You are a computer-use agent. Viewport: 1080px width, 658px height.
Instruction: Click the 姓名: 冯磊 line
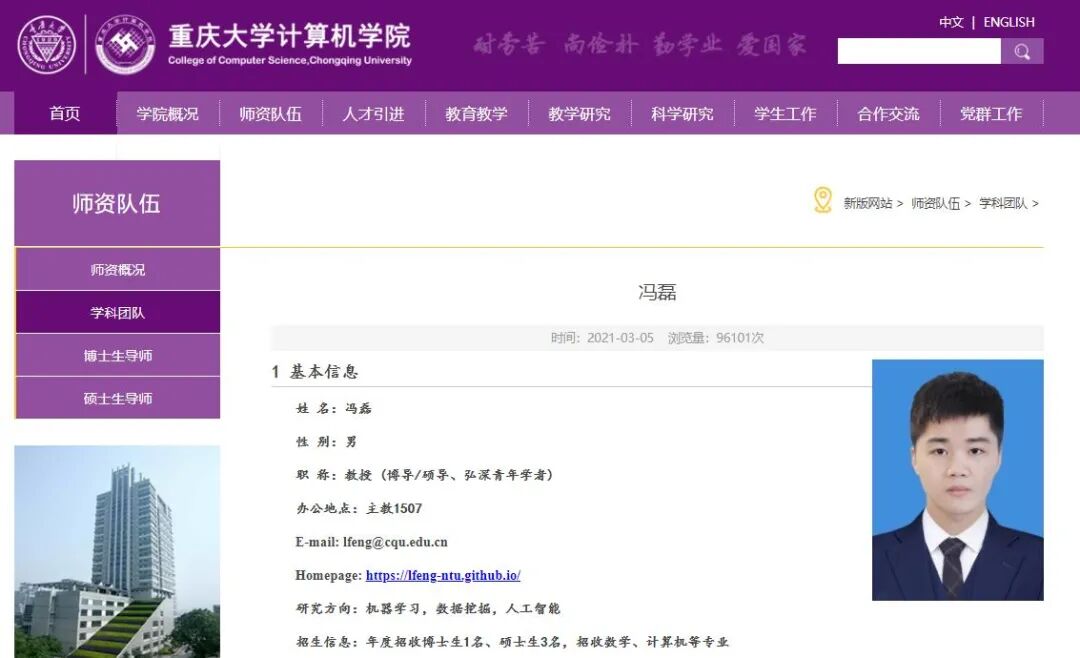point(333,408)
